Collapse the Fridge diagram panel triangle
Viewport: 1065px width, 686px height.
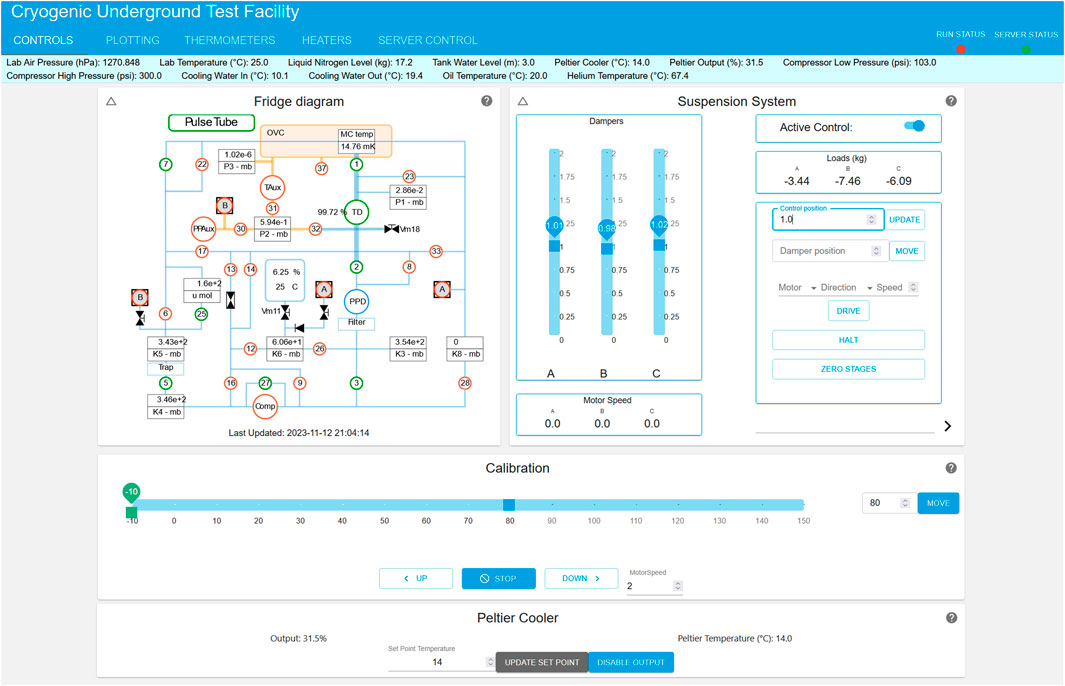(111, 101)
